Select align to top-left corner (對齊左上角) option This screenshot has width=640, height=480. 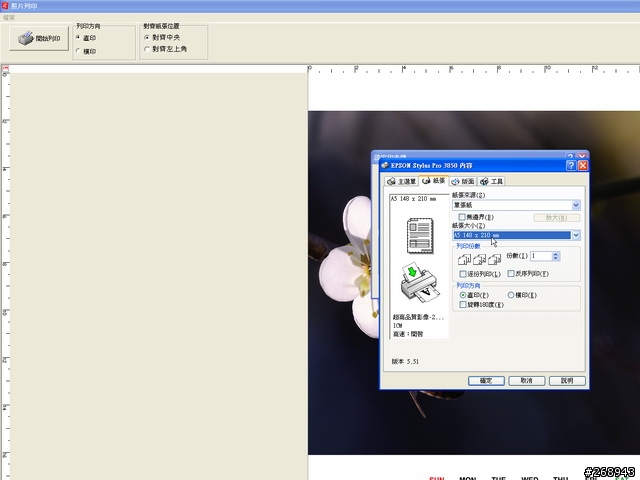coord(166,49)
